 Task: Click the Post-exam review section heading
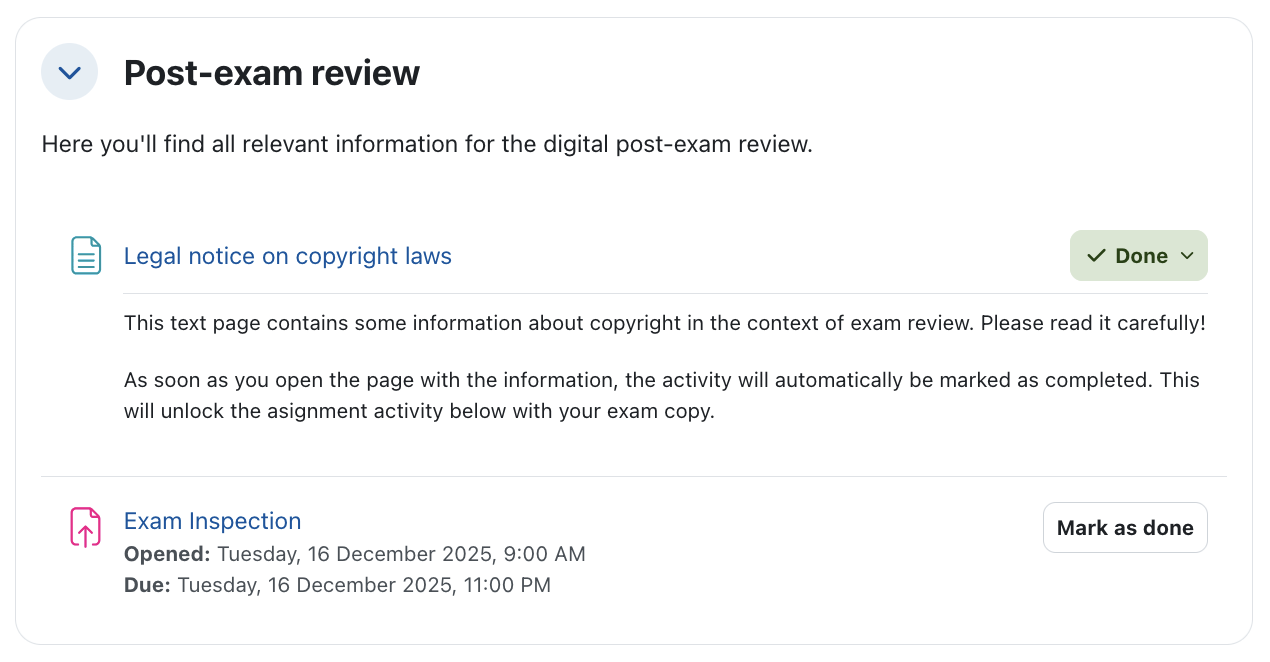coord(271,73)
